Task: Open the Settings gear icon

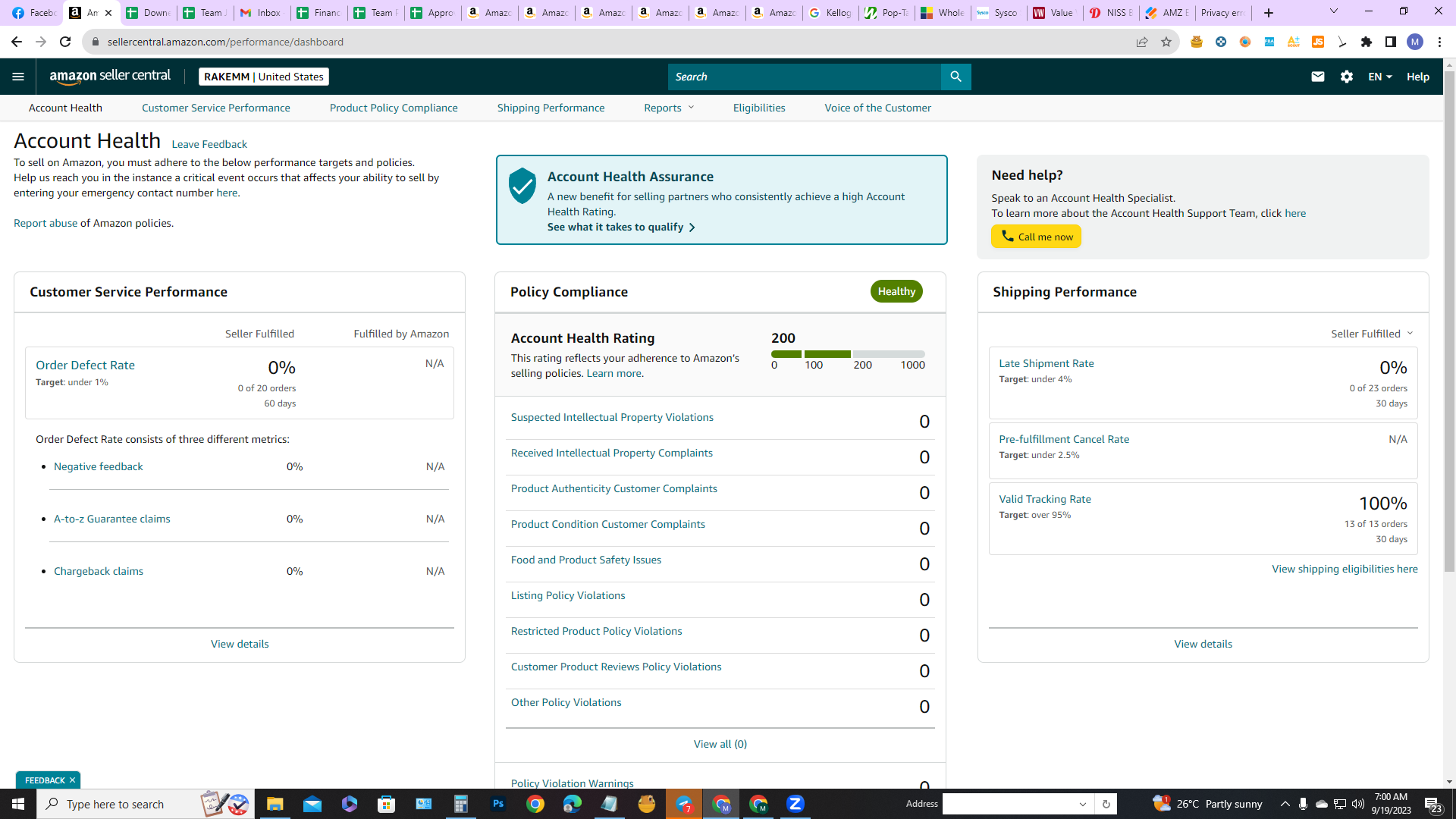Action: [x=1347, y=77]
